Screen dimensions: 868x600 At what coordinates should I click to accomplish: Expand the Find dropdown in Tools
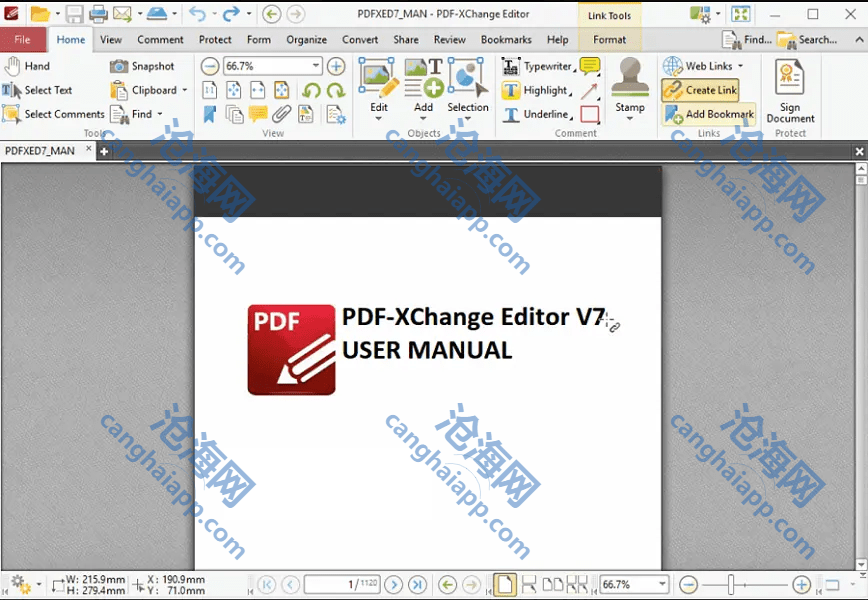[160, 114]
